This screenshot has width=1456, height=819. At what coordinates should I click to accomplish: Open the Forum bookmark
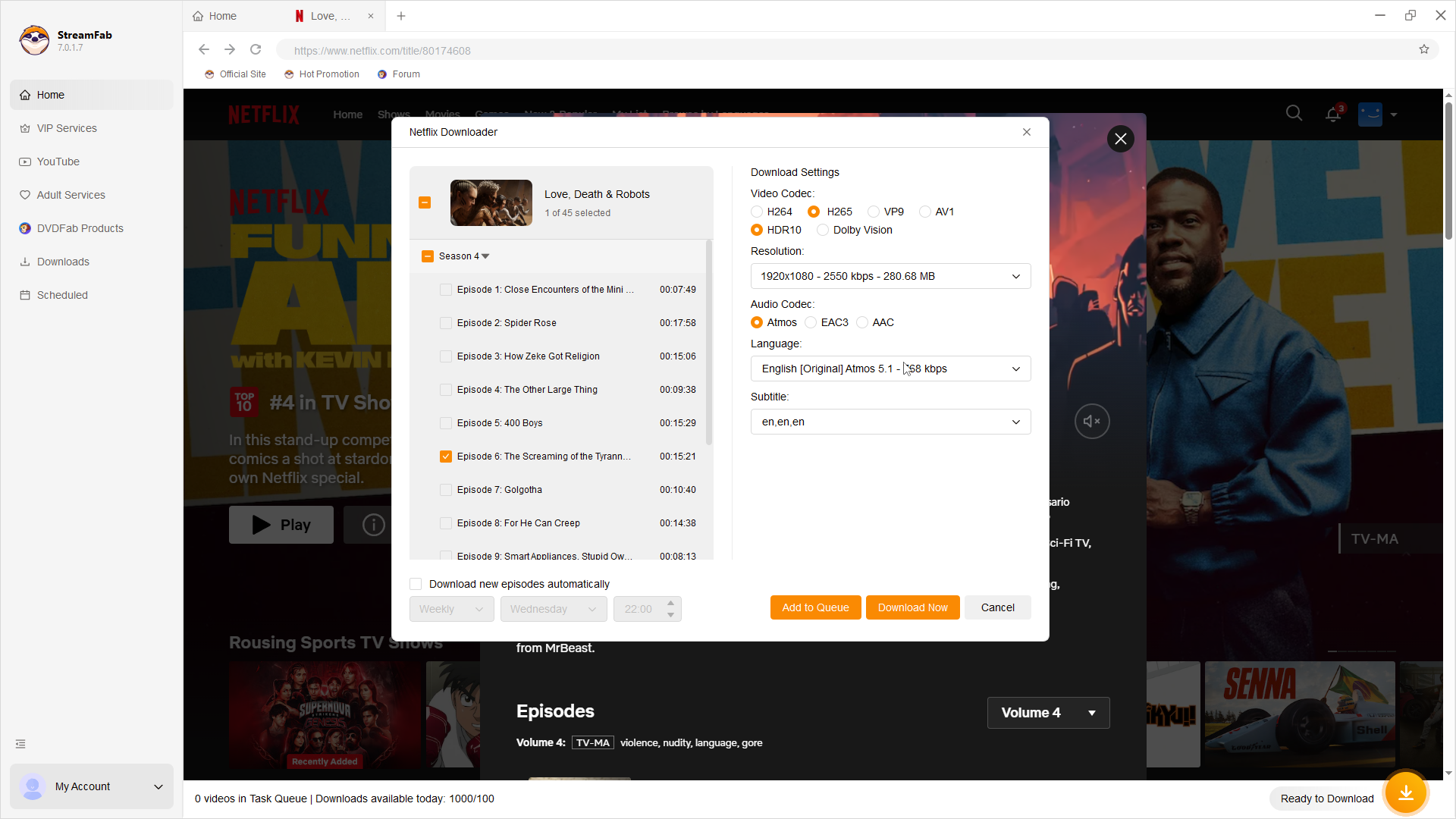point(399,74)
